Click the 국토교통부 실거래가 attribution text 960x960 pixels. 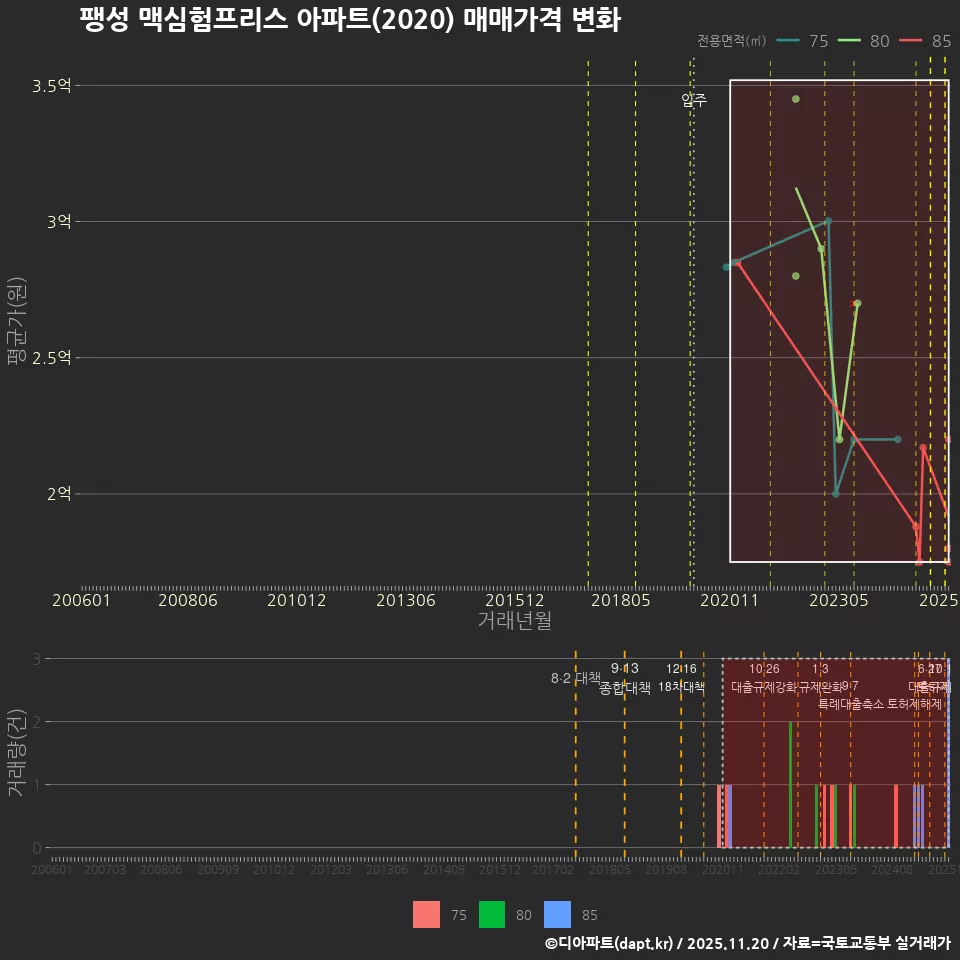(x=865, y=944)
